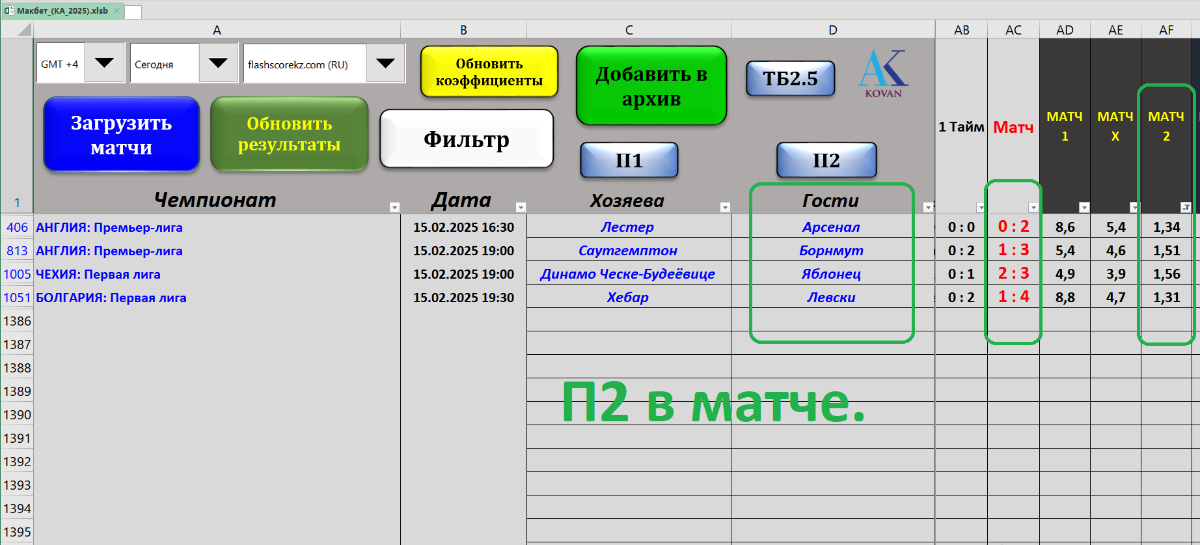Open the Чемпионат column filter arrow
The height and width of the screenshot is (545, 1200).
coord(393,207)
